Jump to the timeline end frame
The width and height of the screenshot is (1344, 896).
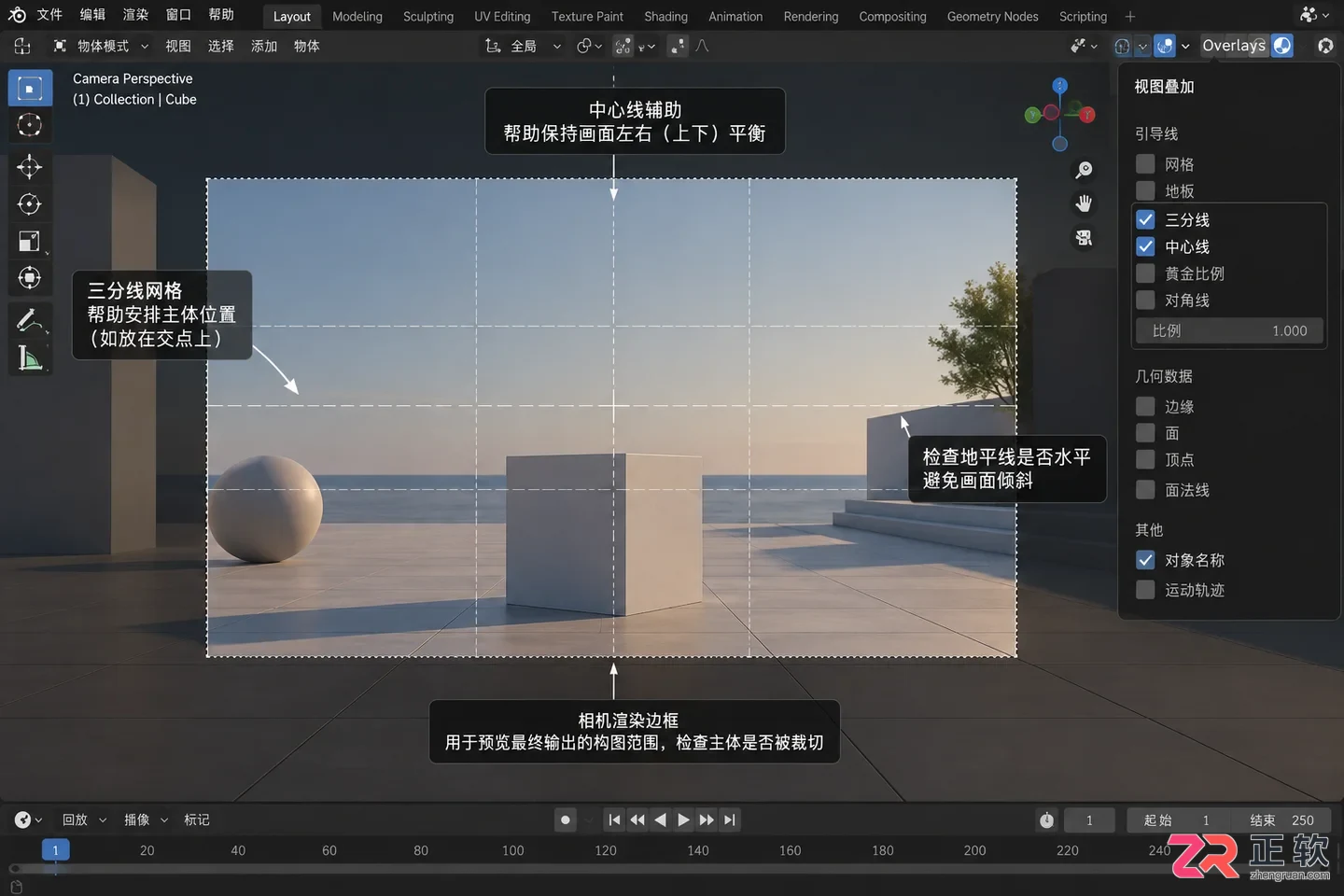pos(730,819)
